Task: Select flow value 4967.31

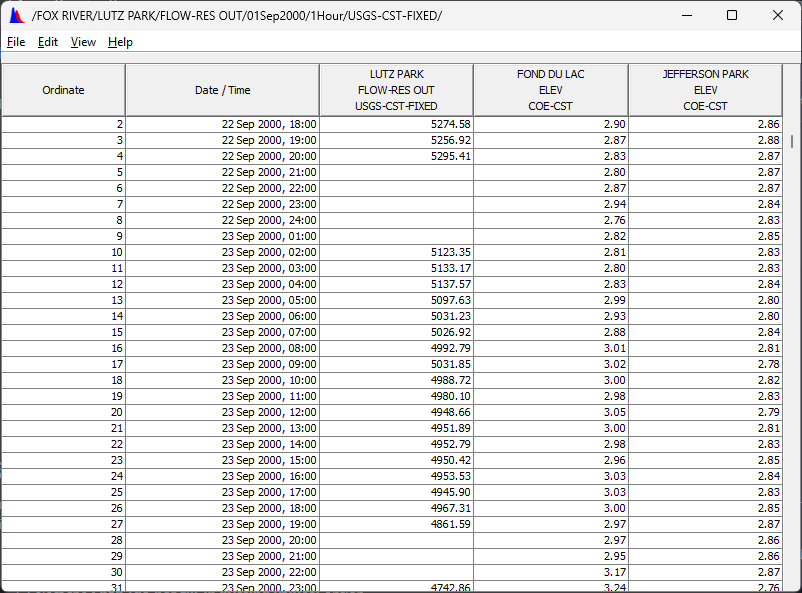Action: tap(396, 508)
